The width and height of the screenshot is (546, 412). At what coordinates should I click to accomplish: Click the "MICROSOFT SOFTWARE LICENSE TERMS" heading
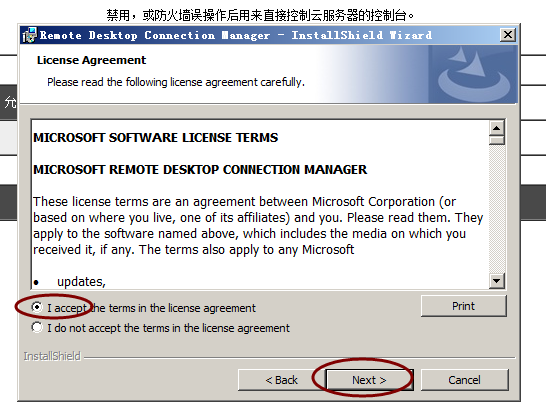coord(156,138)
